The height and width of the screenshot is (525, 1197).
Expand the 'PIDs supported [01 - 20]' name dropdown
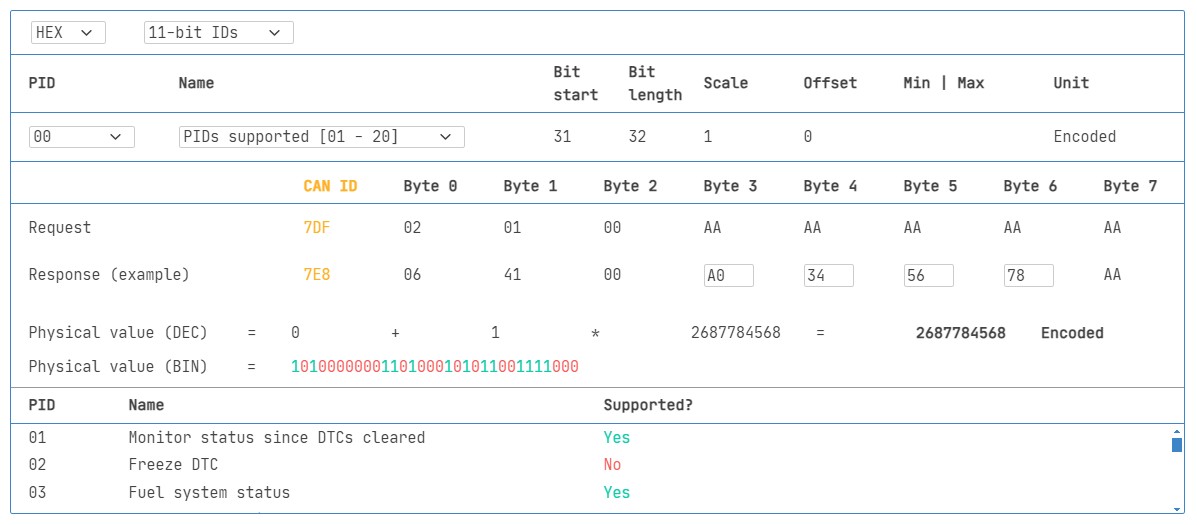click(x=321, y=137)
